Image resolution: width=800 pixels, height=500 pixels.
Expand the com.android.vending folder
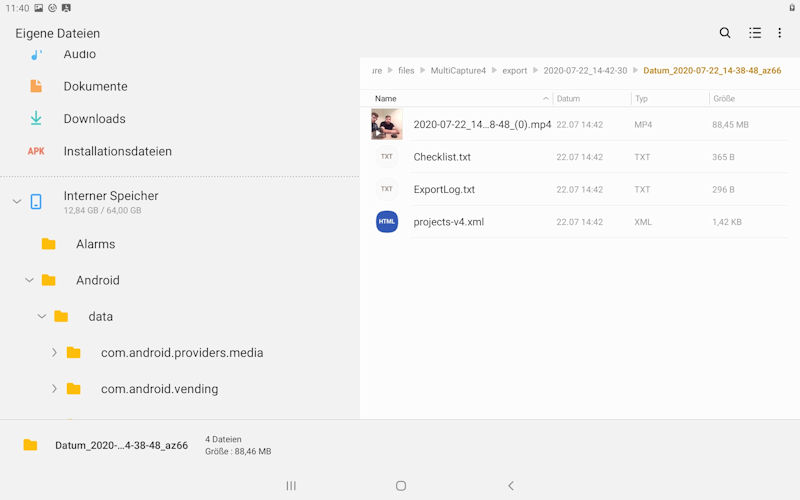pyautogui.click(x=54, y=389)
